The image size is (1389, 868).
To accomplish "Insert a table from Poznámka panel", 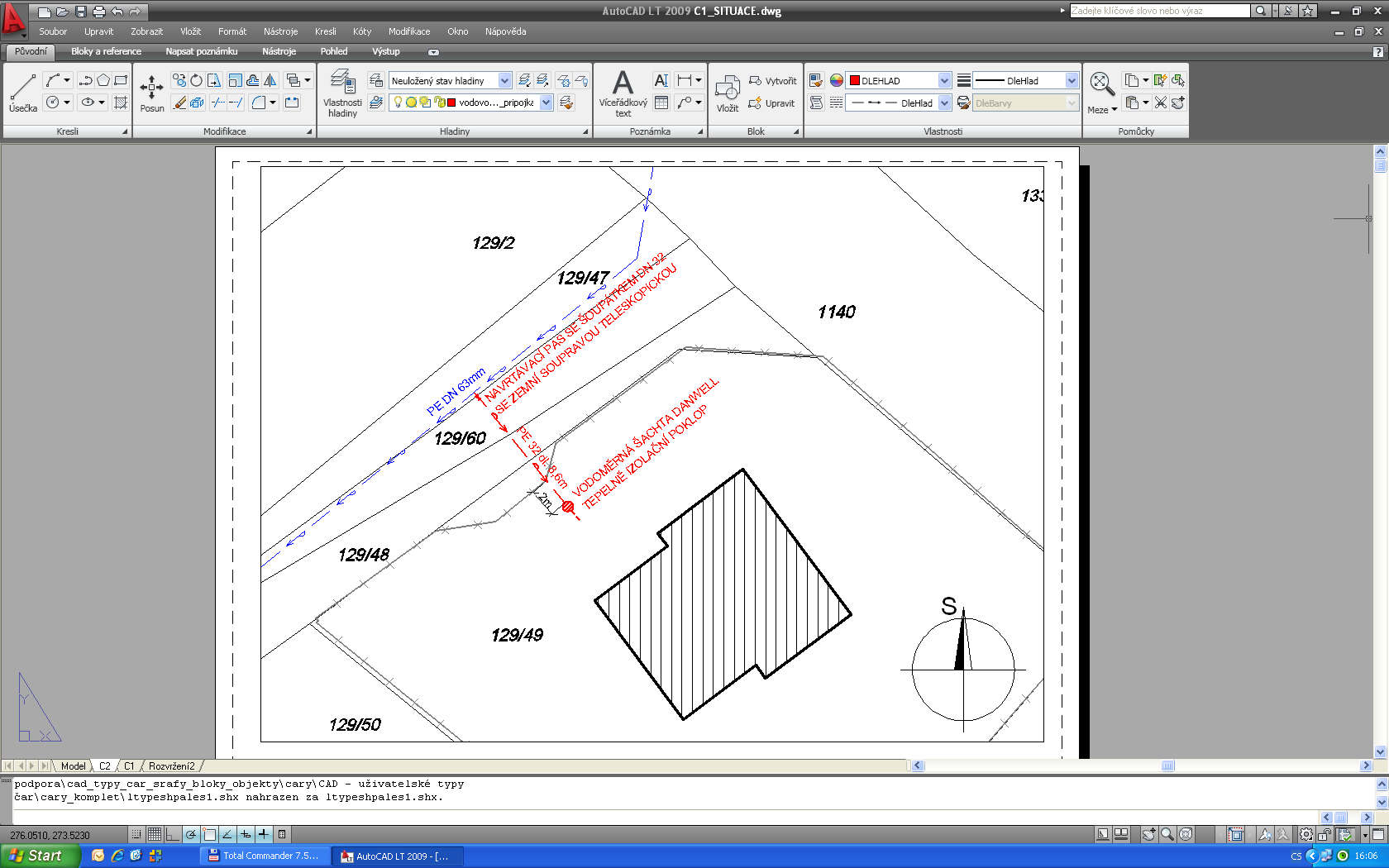I will pos(661,103).
